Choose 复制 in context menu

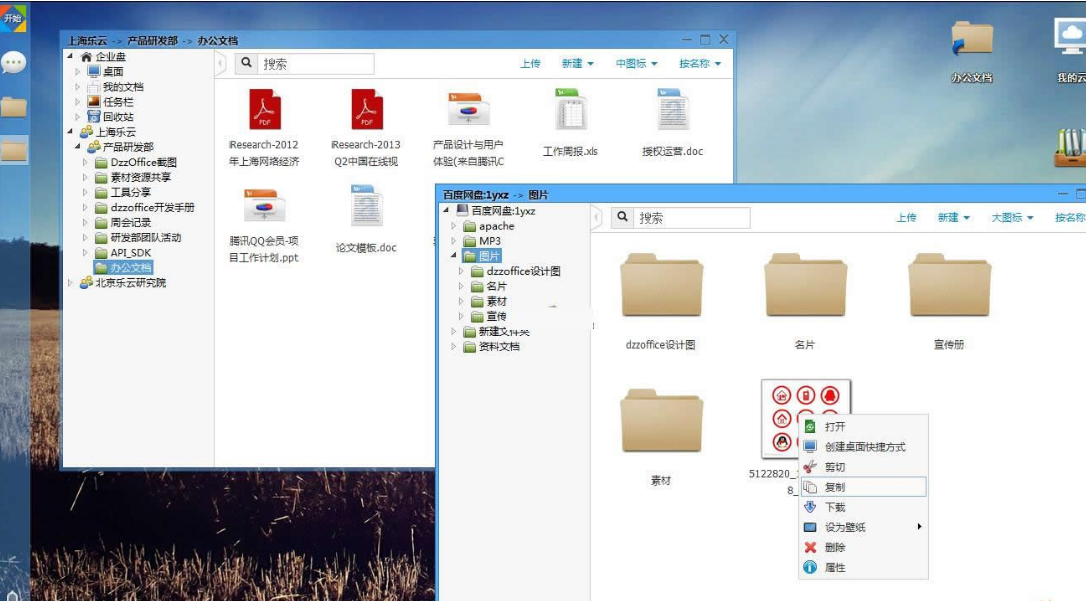point(864,487)
